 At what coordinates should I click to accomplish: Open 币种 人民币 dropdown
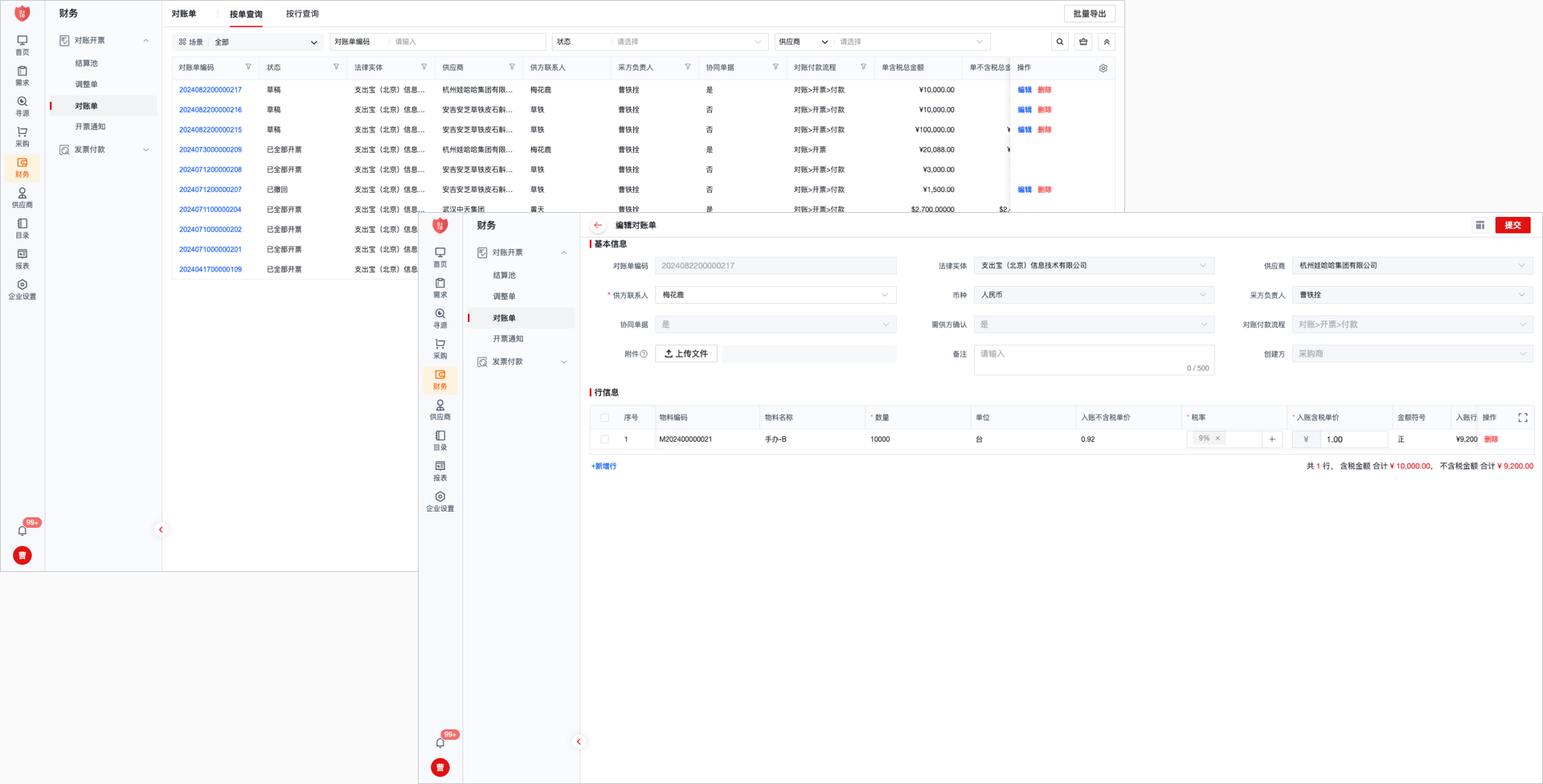click(1094, 296)
